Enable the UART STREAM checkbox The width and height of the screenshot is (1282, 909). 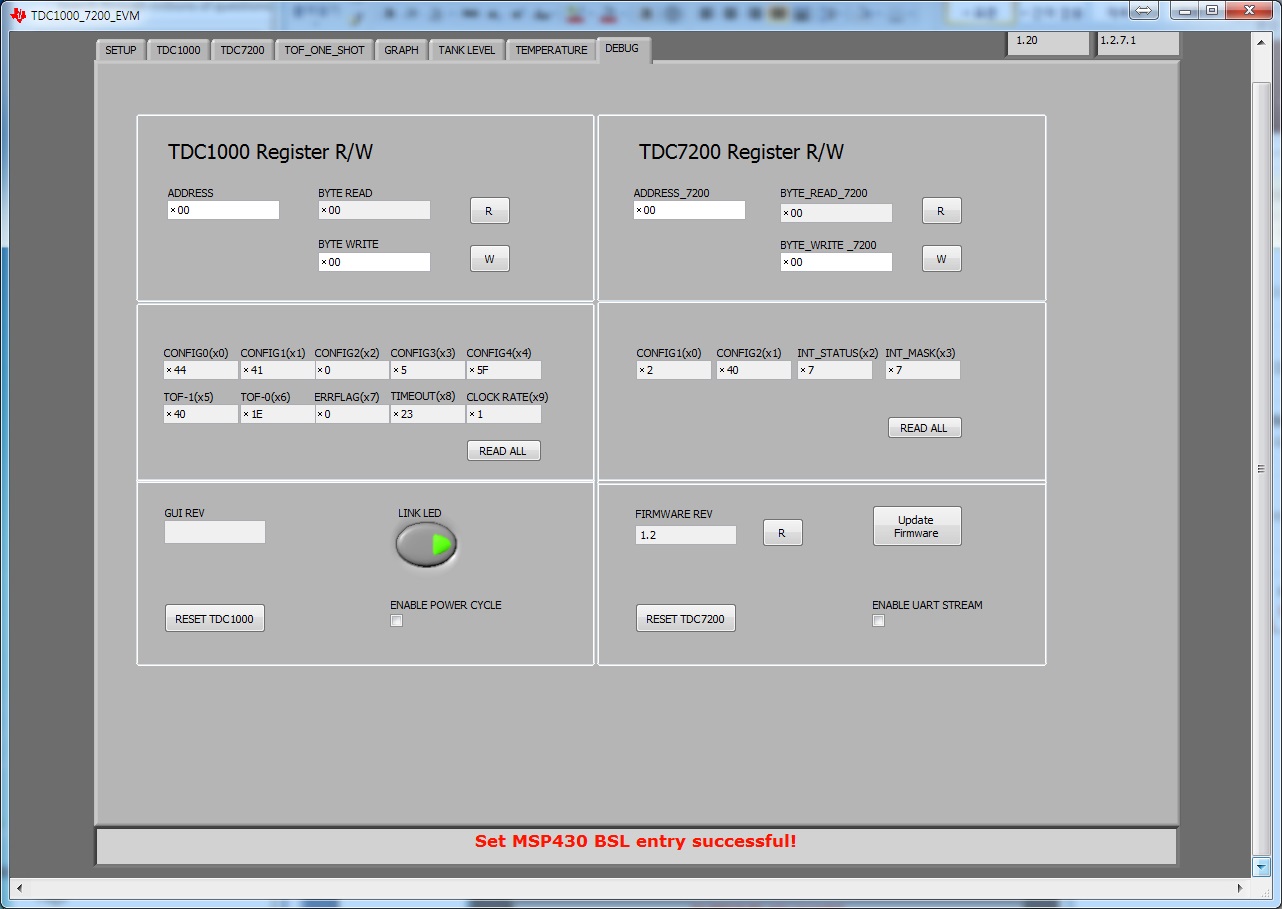(879, 621)
